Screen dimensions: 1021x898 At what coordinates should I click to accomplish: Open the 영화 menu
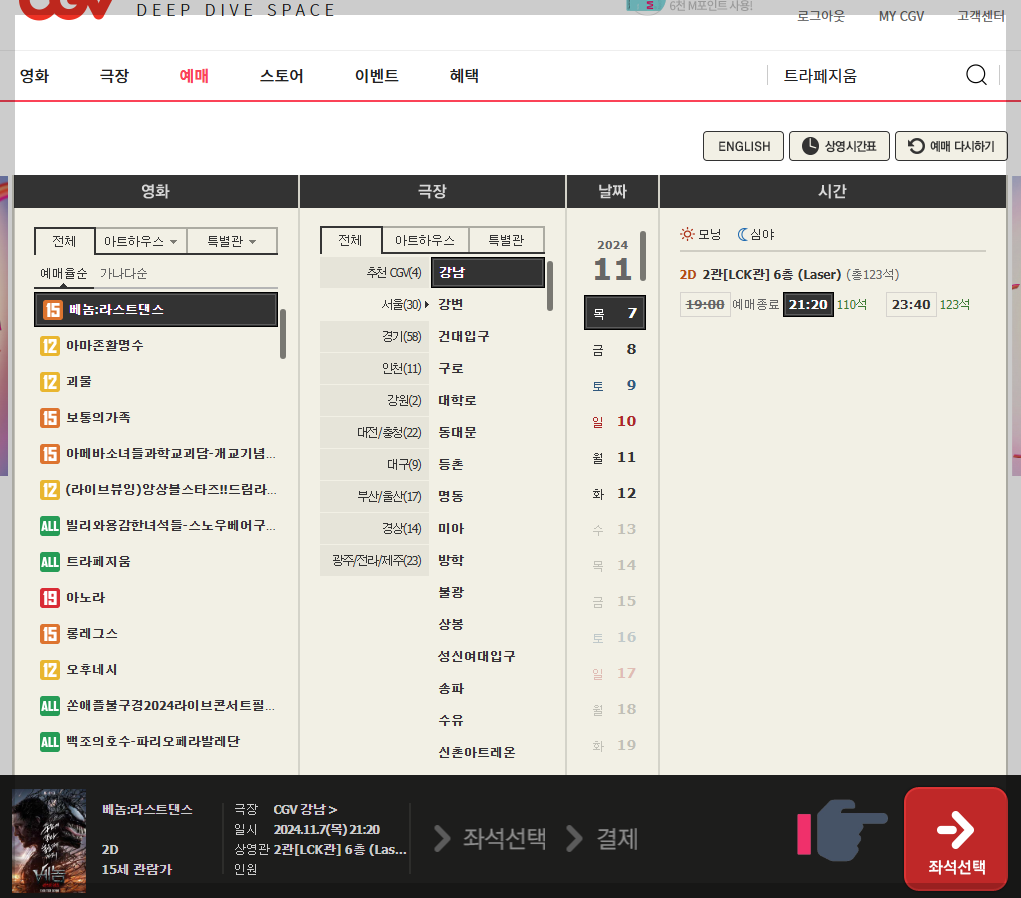coord(35,76)
